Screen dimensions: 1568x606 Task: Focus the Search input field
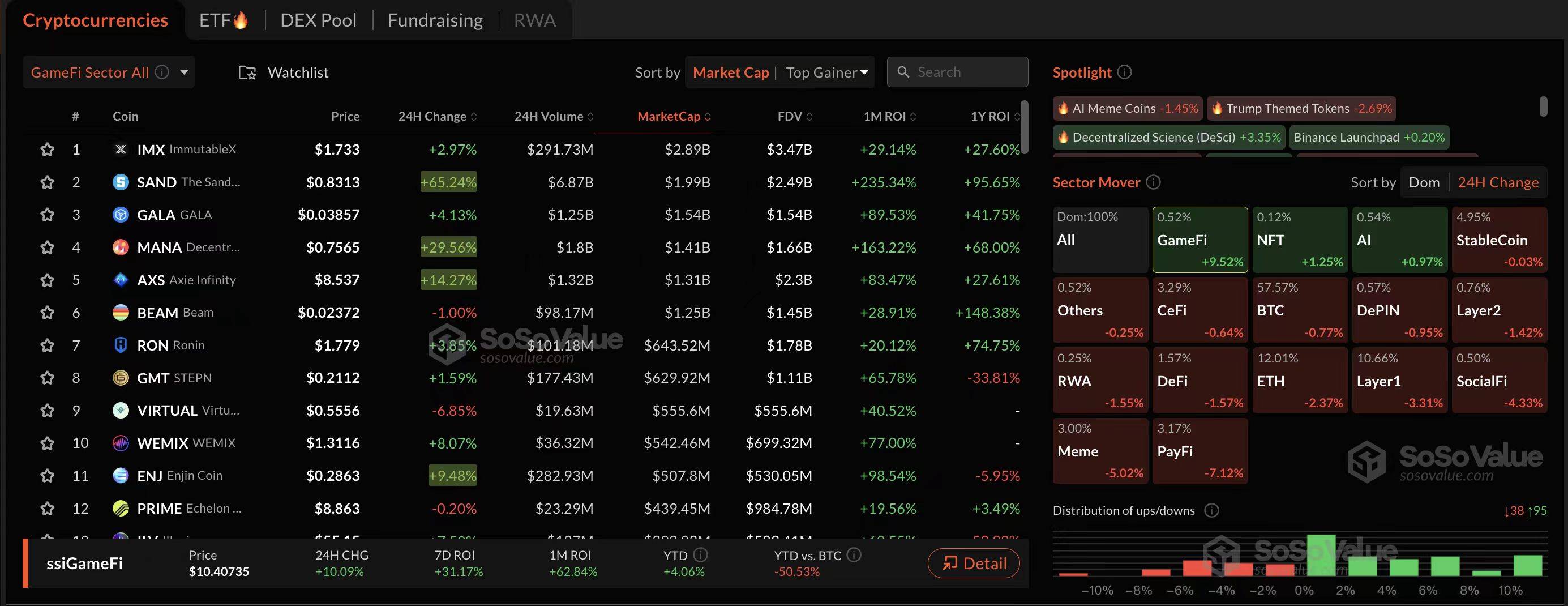point(957,72)
